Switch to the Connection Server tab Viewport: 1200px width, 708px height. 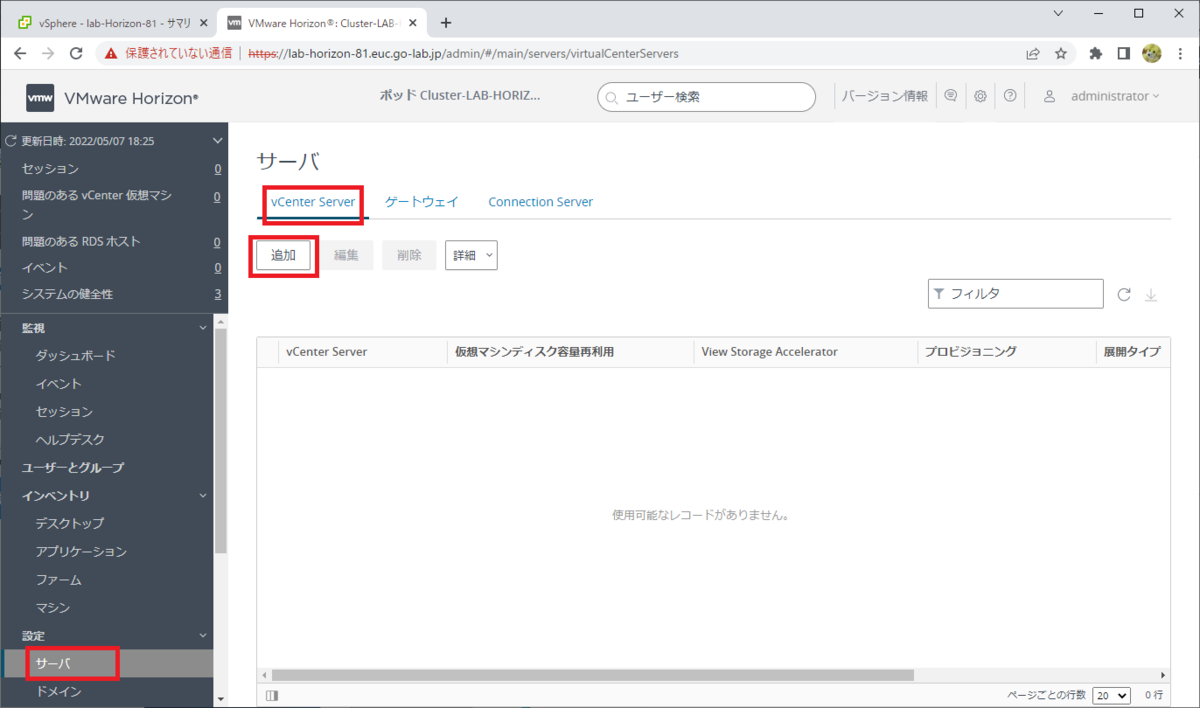click(540, 201)
